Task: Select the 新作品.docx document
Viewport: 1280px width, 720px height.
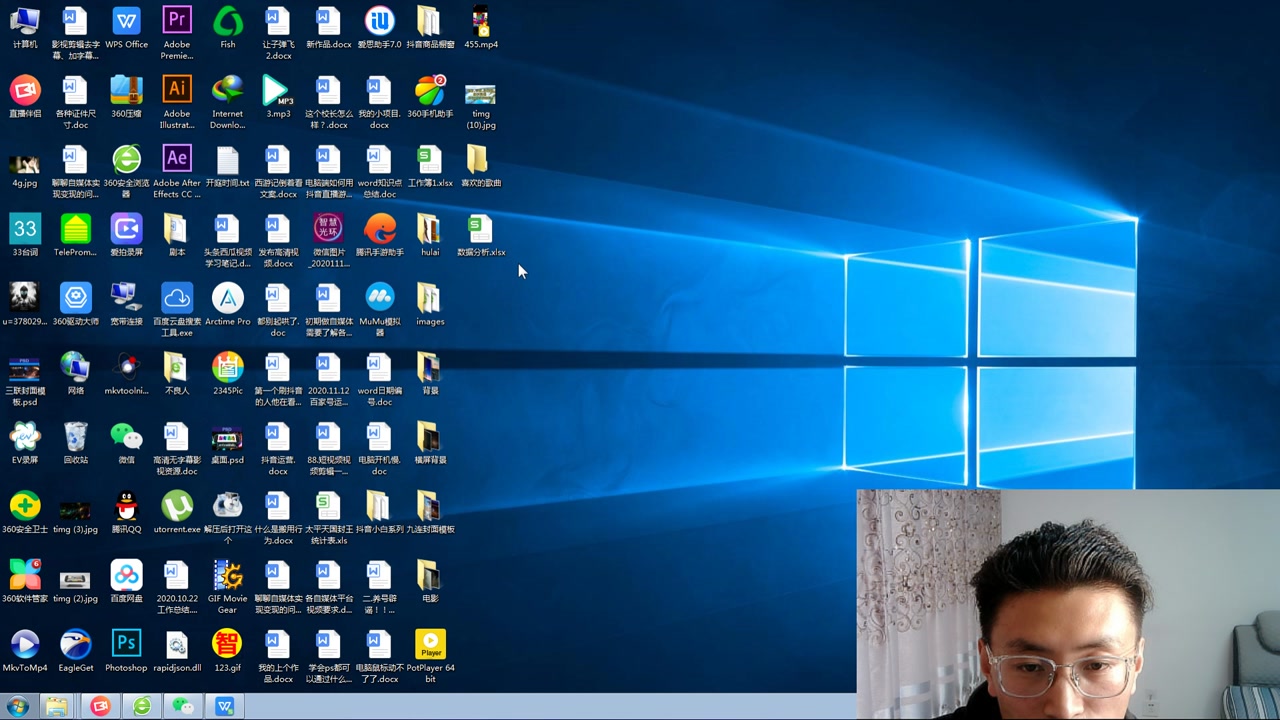Action: 328,28
